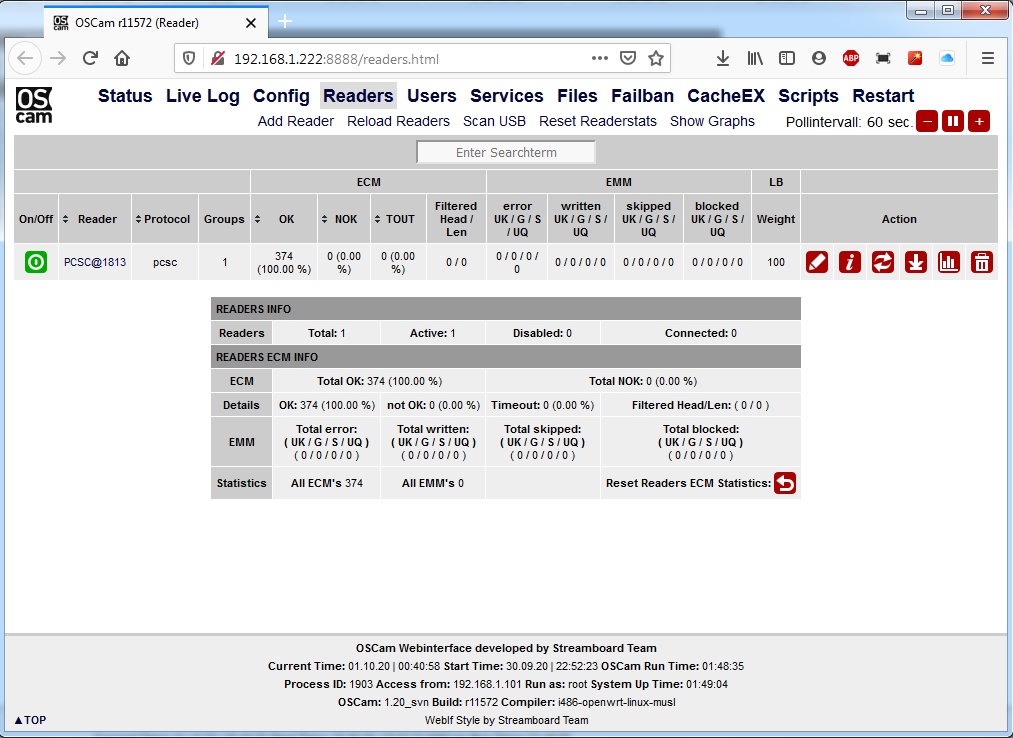Click the browser home icon
Image resolution: width=1013 pixels, height=738 pixels.
point(121,59)
